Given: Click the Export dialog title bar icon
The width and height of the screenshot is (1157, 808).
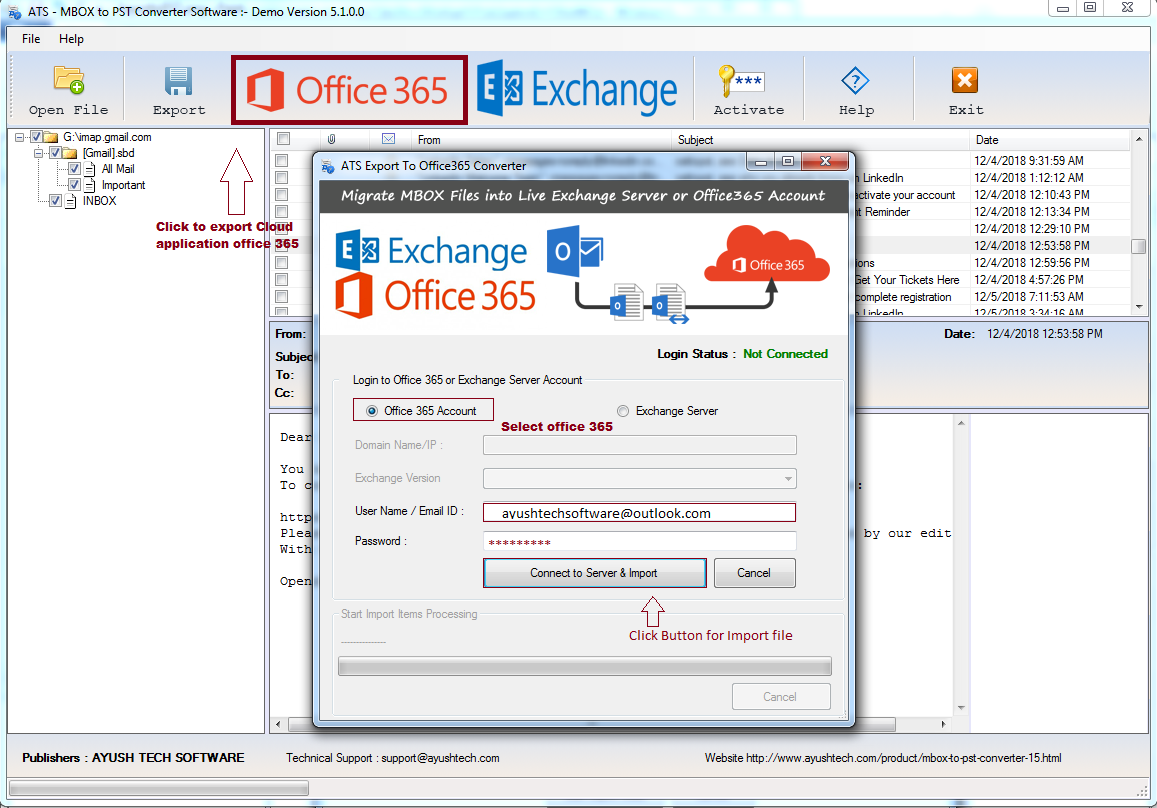Looking at the screenshot, I should 328,167.
